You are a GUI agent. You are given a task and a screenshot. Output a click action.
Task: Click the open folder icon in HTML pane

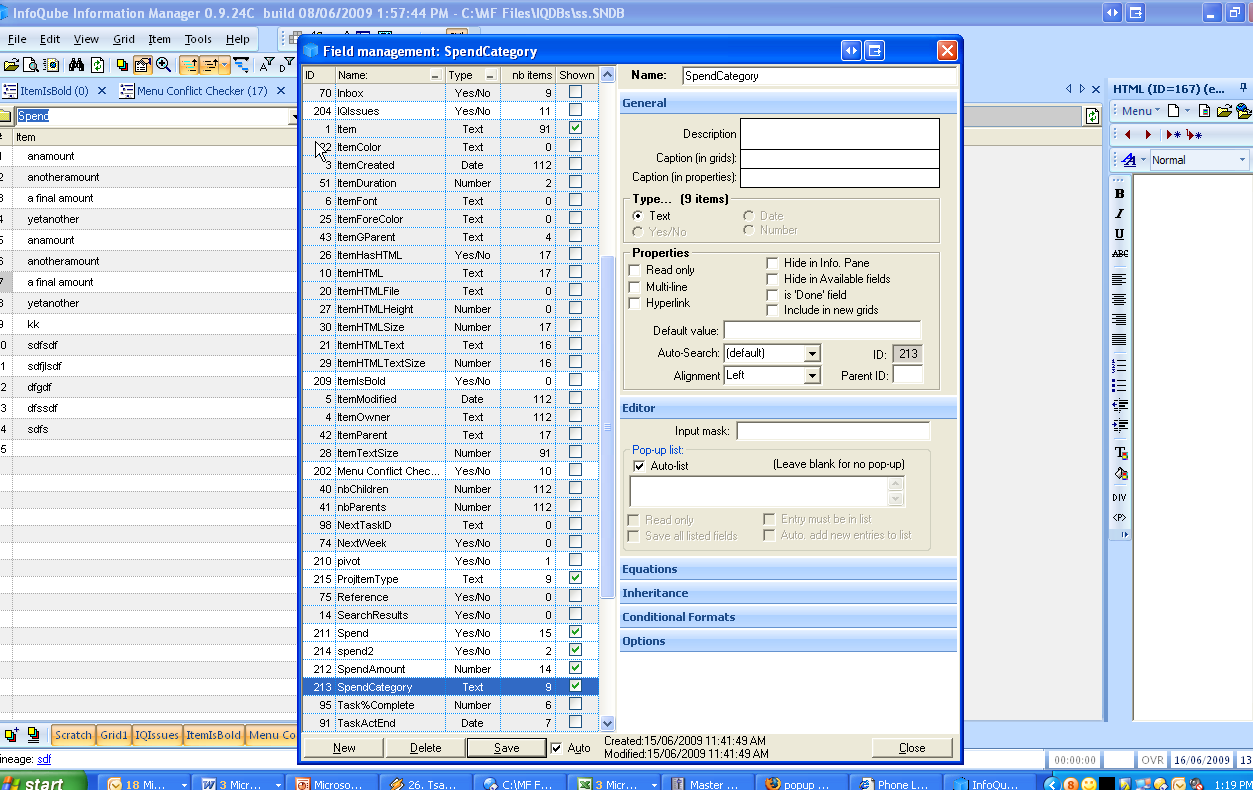click(1223, 110)
